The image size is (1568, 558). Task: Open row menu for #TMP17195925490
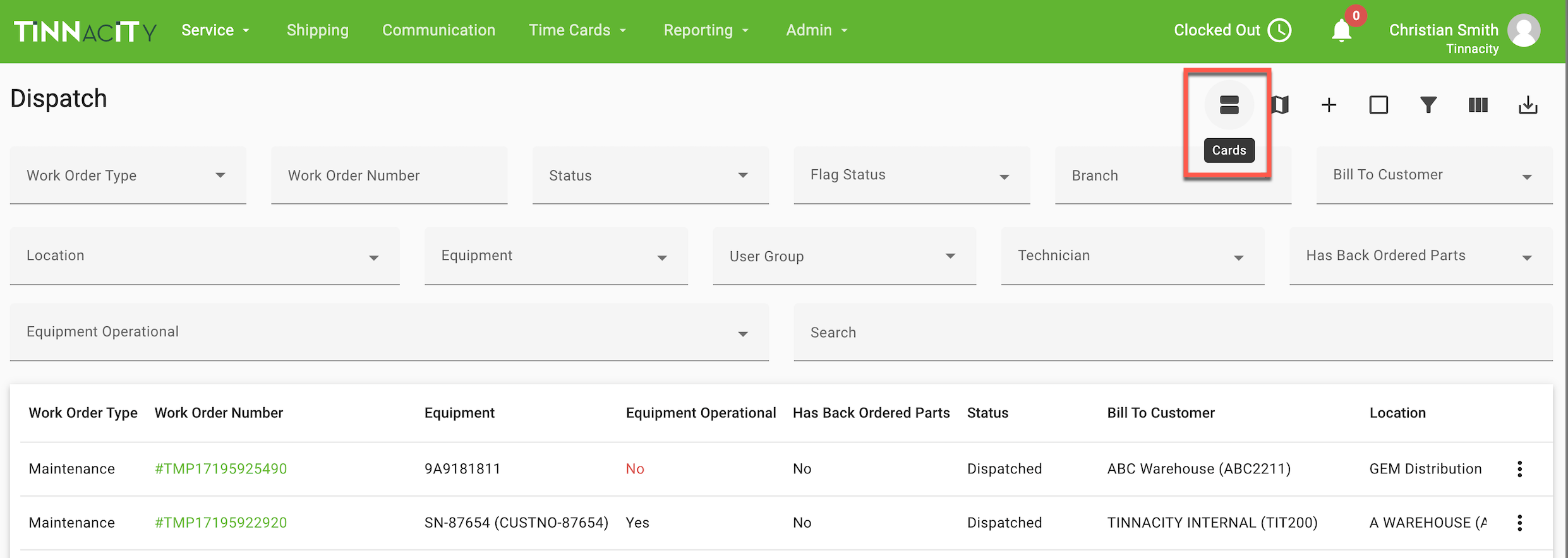[1519, 469]
